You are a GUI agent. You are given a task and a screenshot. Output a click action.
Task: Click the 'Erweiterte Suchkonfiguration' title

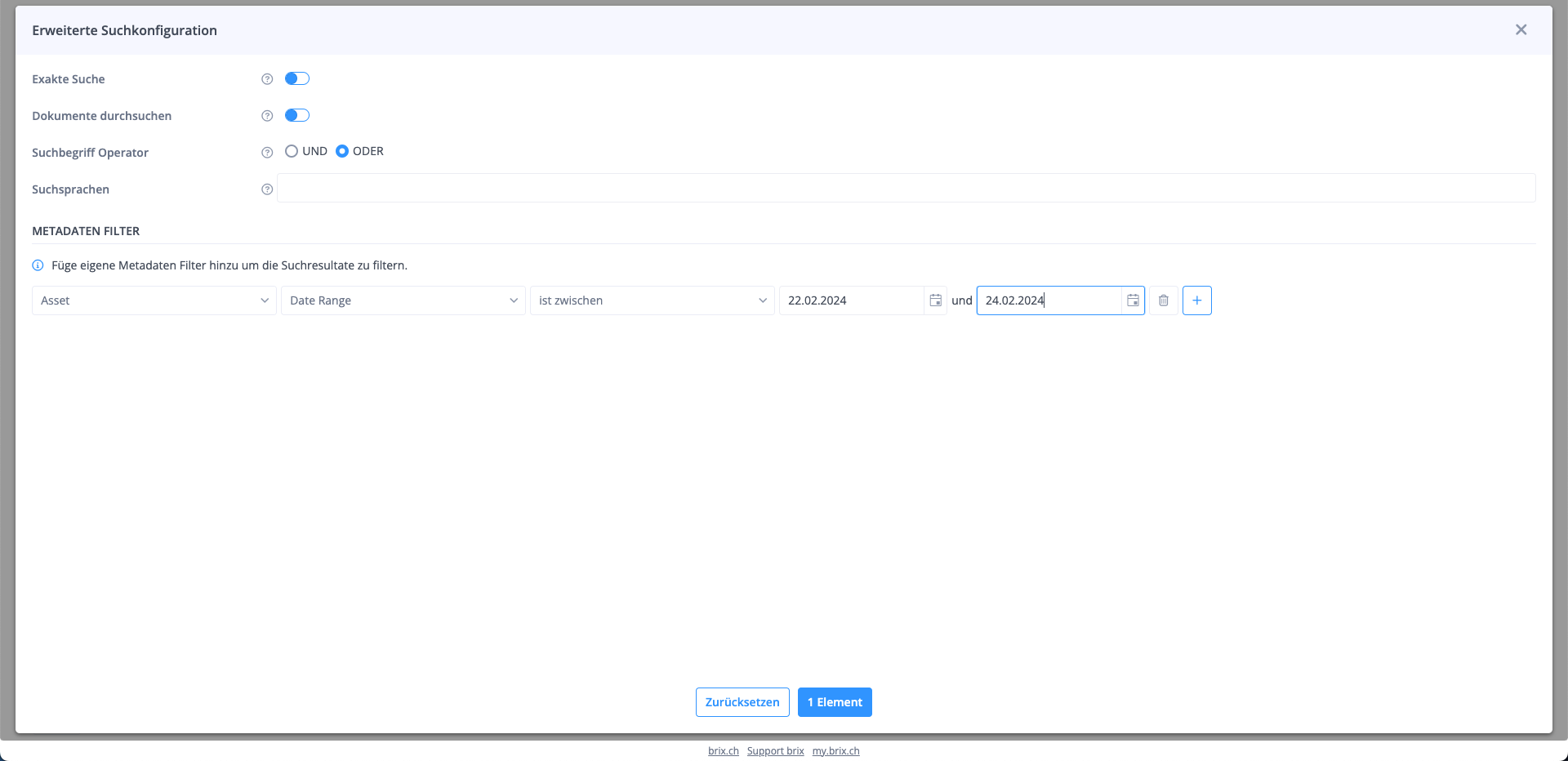pos(125,30)
